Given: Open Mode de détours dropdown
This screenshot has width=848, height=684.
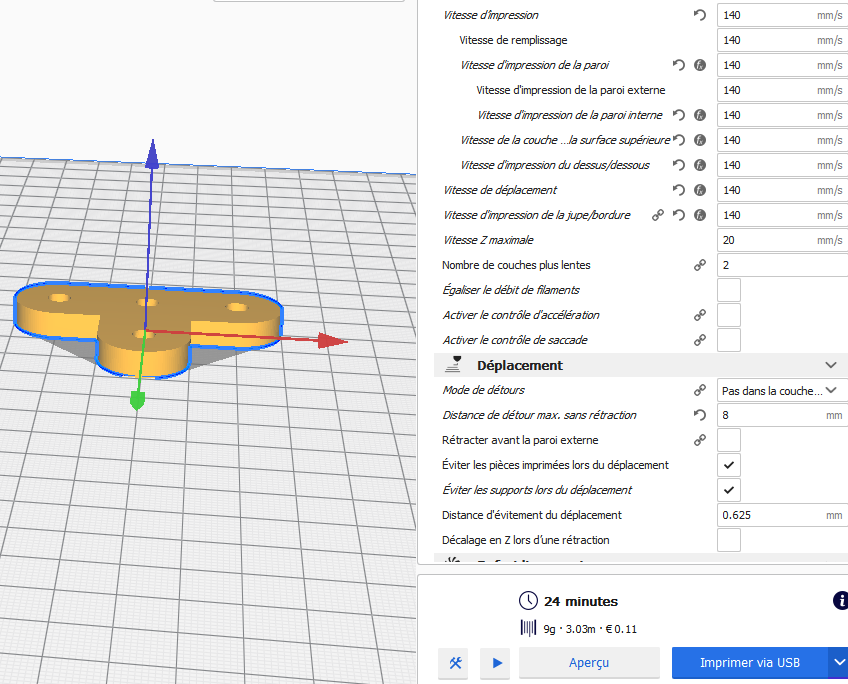Looking at the screenshot, I should tap(783, 390).
